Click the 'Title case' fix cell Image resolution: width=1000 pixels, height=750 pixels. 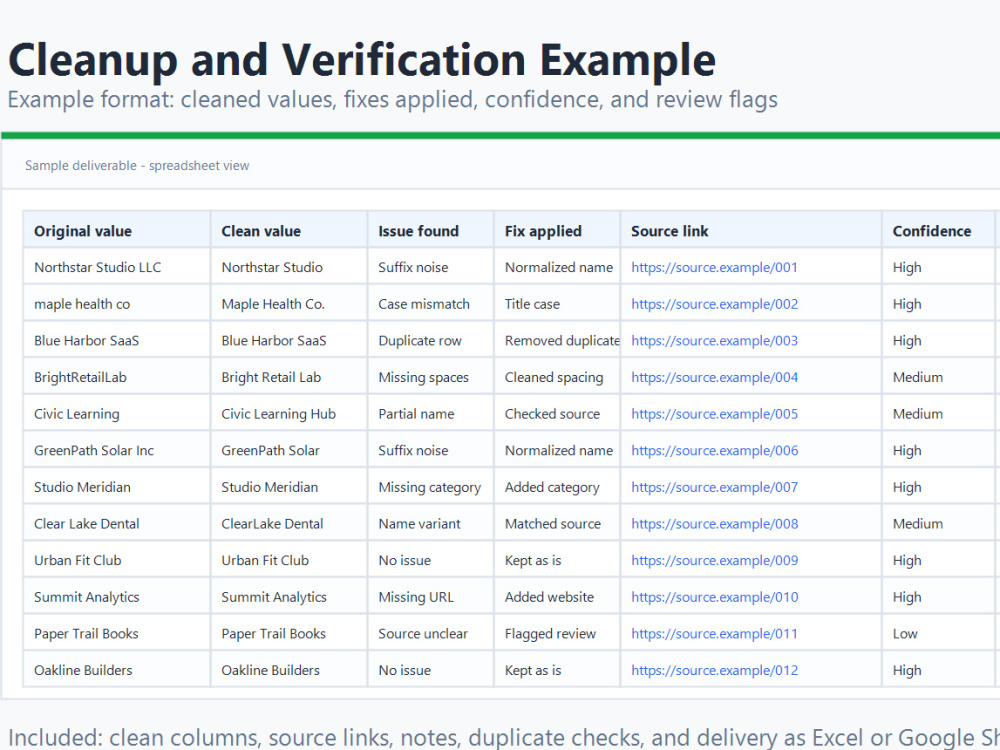[557, 304]
